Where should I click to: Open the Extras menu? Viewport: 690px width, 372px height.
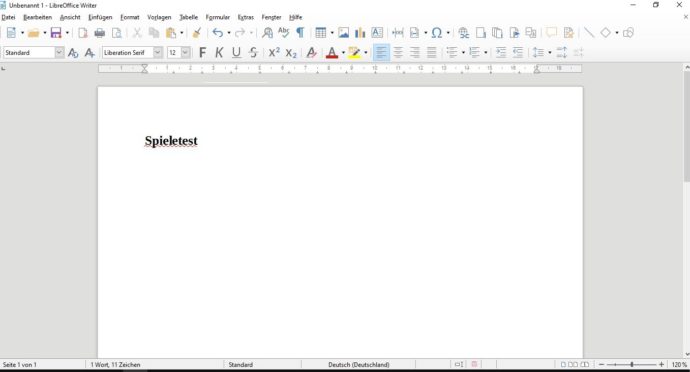246,17
